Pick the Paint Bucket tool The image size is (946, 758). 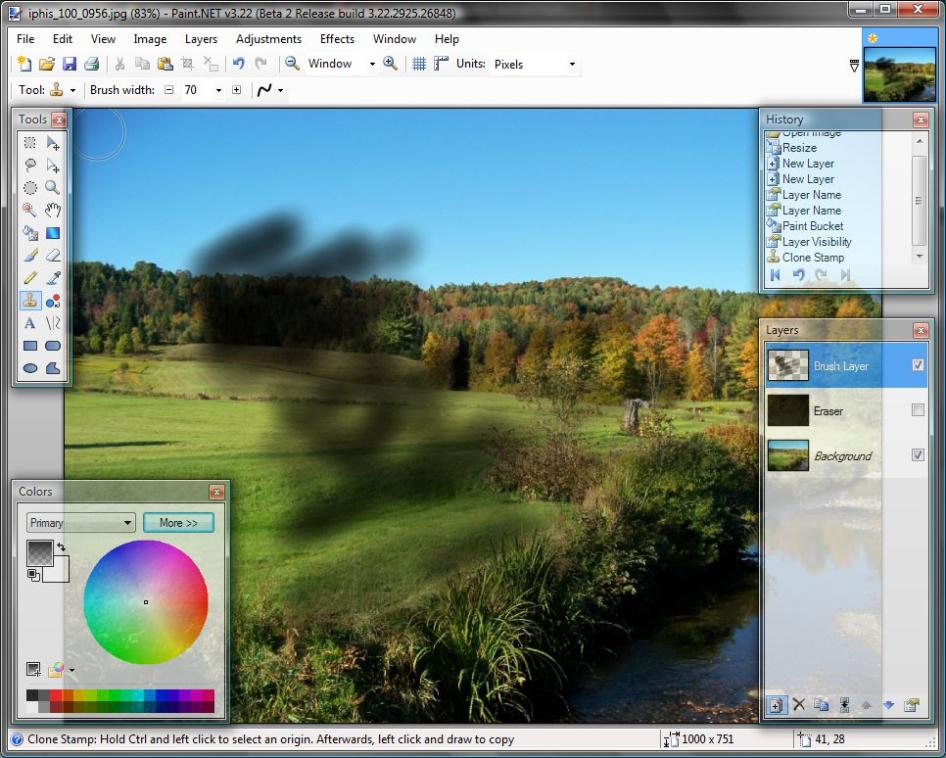[30, 233]
